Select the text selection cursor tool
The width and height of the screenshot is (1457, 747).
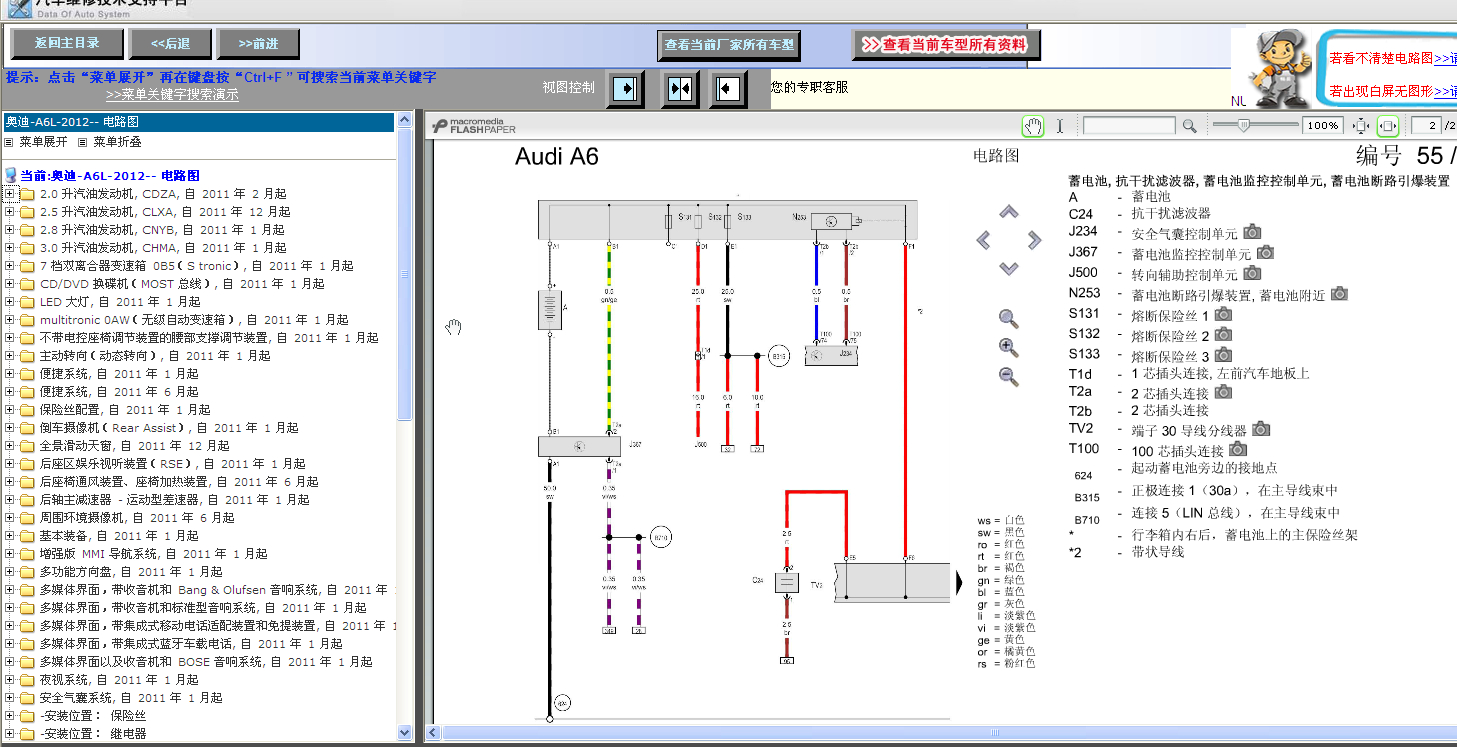point(1060,126)
